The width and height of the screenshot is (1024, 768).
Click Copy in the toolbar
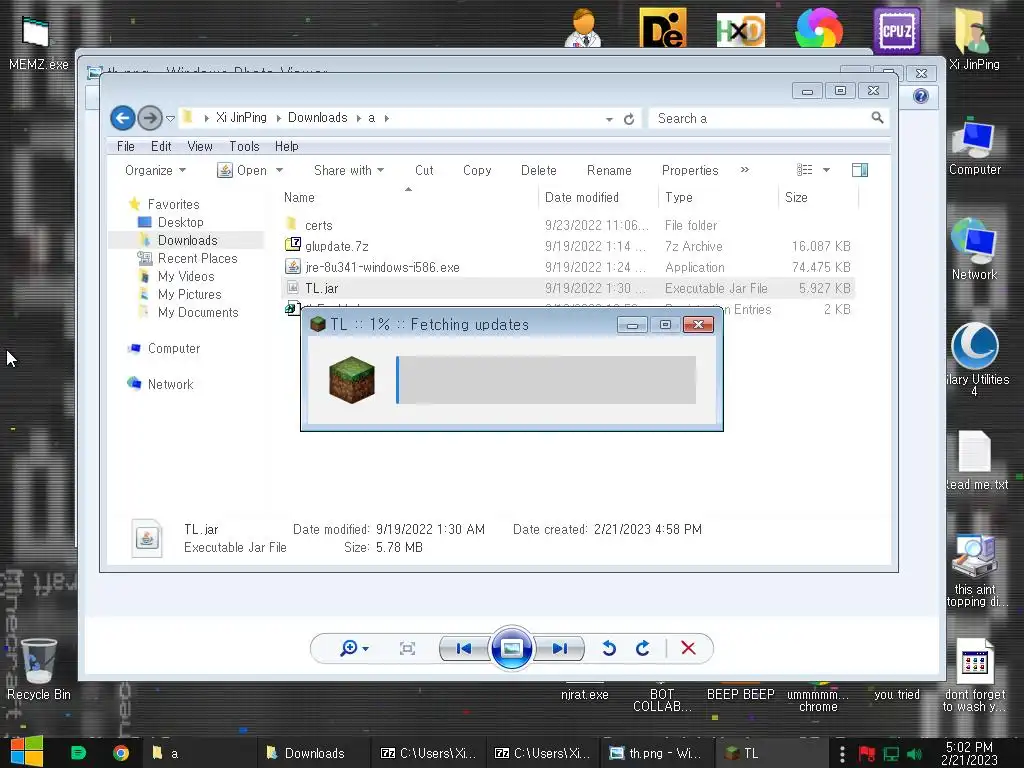(x=477, y=170)
